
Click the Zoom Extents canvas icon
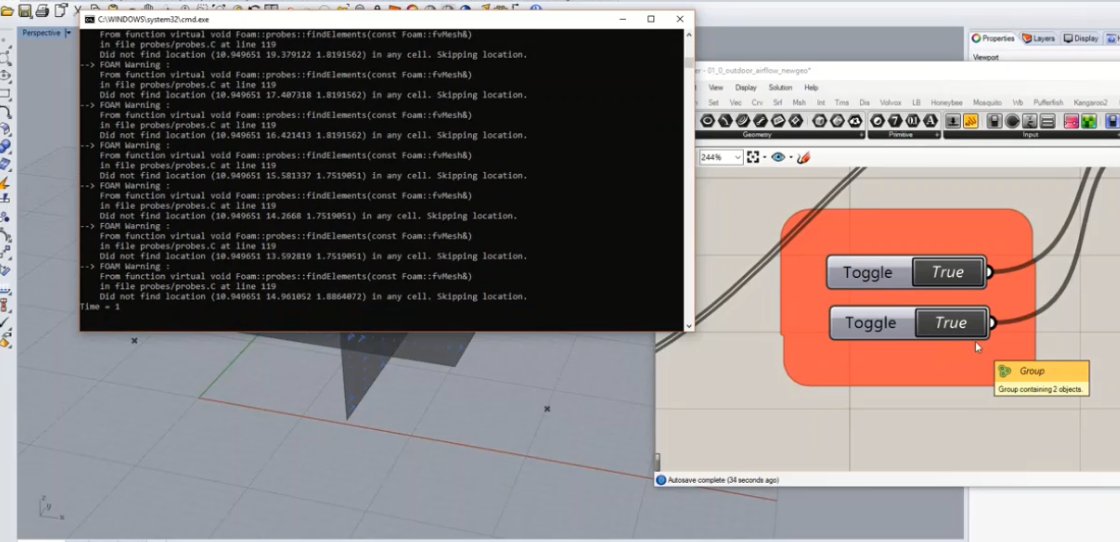click(x=753, y=157)
